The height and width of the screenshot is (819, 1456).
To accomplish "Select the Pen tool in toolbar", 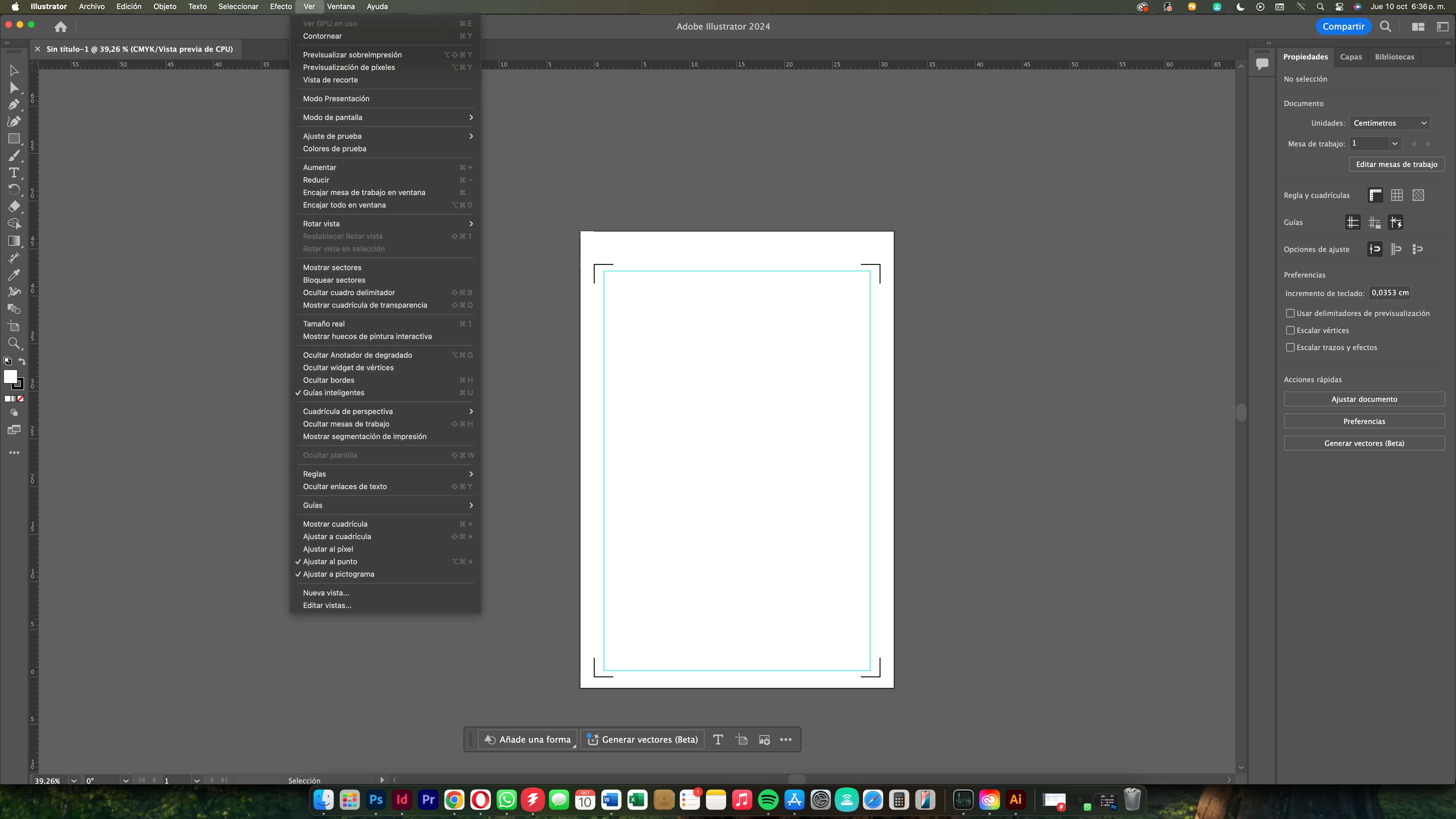I will (14, 105).
